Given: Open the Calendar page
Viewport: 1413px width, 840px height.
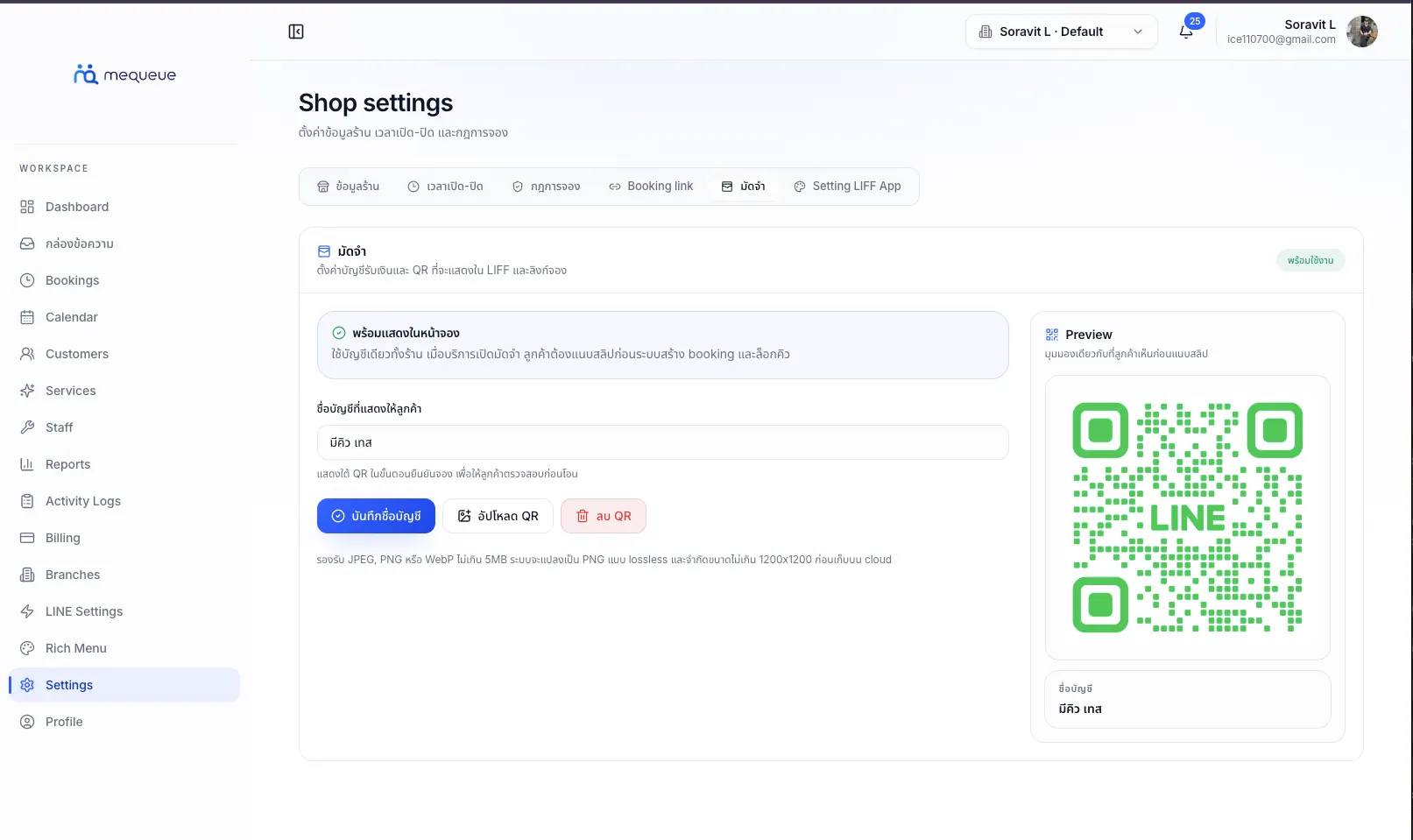Looking at the screenshot, I should coord(124,317).
